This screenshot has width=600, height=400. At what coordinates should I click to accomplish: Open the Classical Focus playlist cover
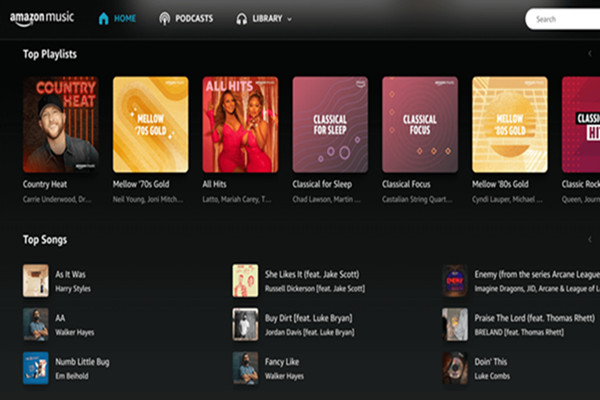420,124
